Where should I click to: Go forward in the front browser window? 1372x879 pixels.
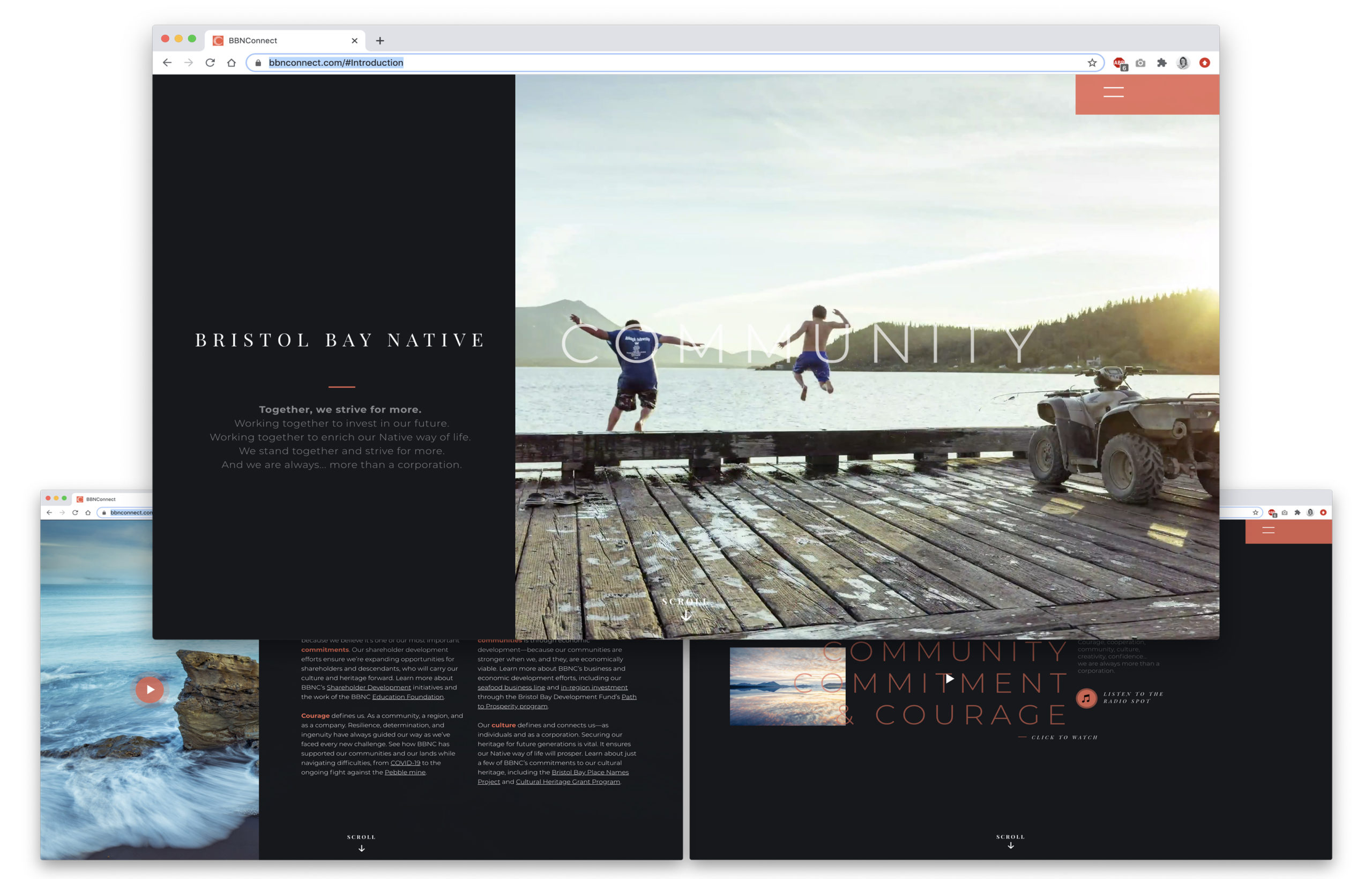click(x=188, y=63)
